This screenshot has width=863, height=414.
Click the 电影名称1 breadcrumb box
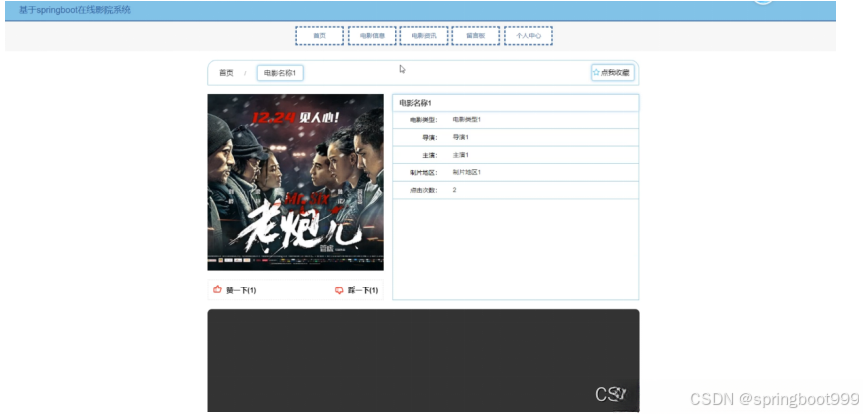click(x=280, y=73)
